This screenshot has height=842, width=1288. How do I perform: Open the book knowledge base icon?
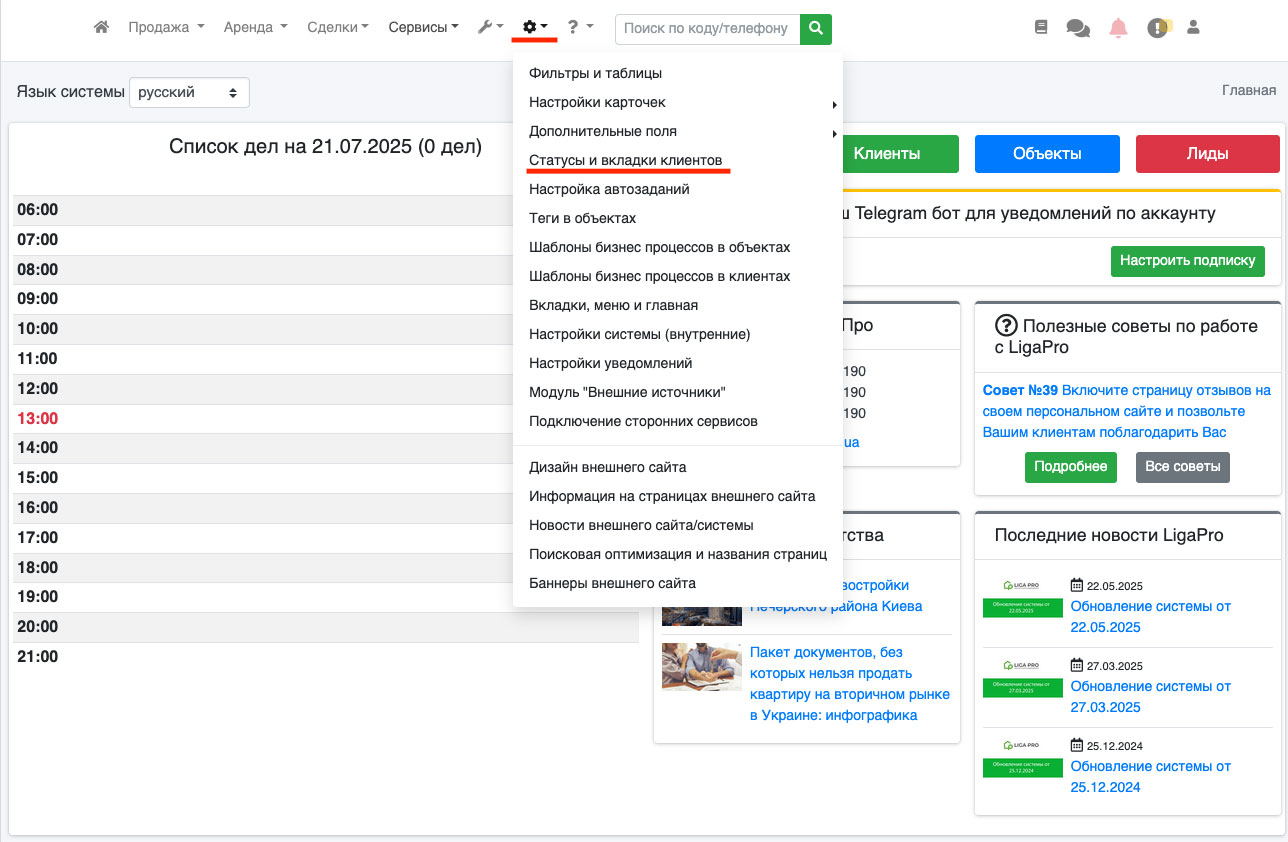pos(1041,28)
